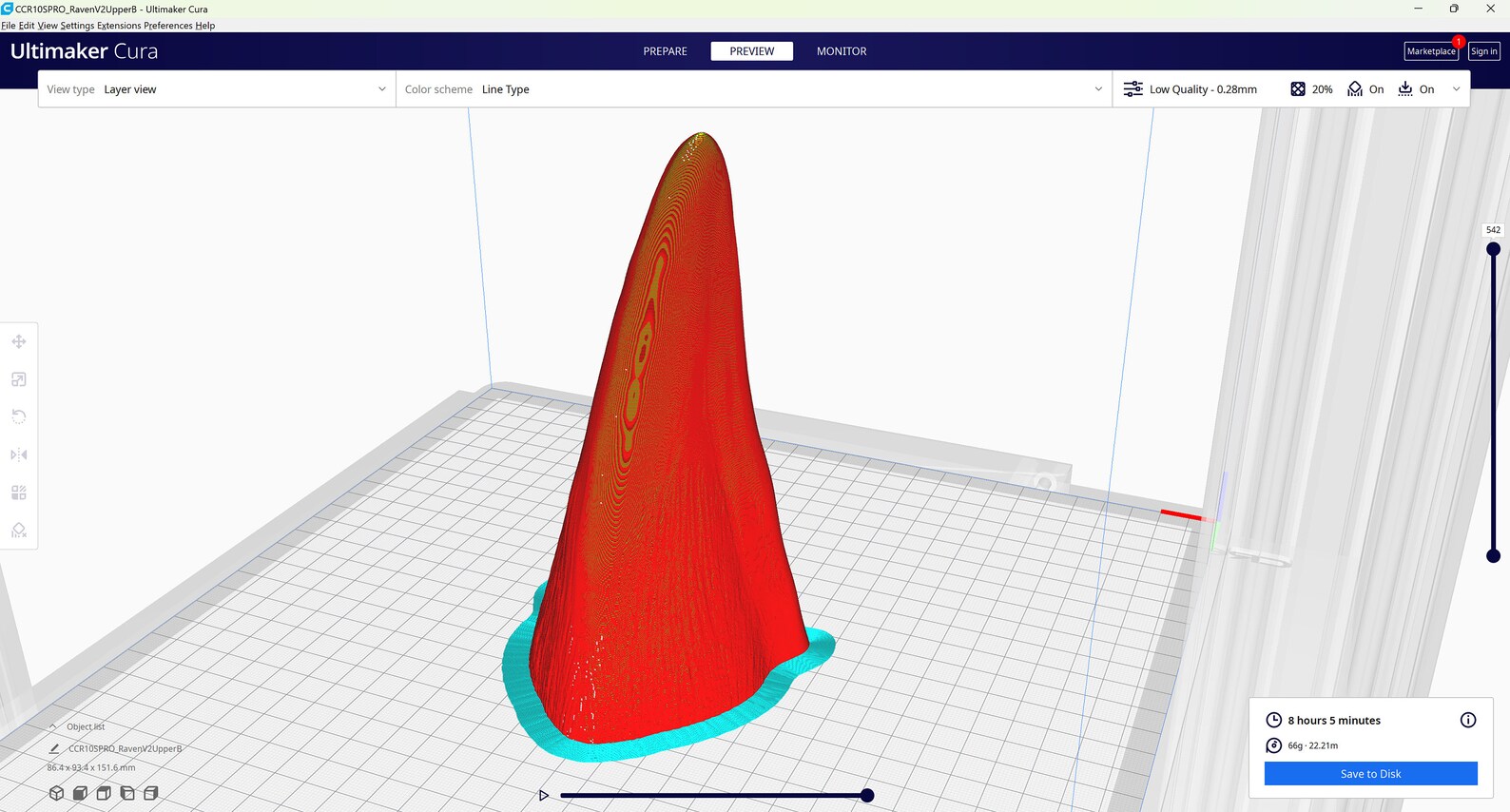Open the Marketplace
The height and width of the screenshot is (812, 1510).
click(x=1430, y=51)
